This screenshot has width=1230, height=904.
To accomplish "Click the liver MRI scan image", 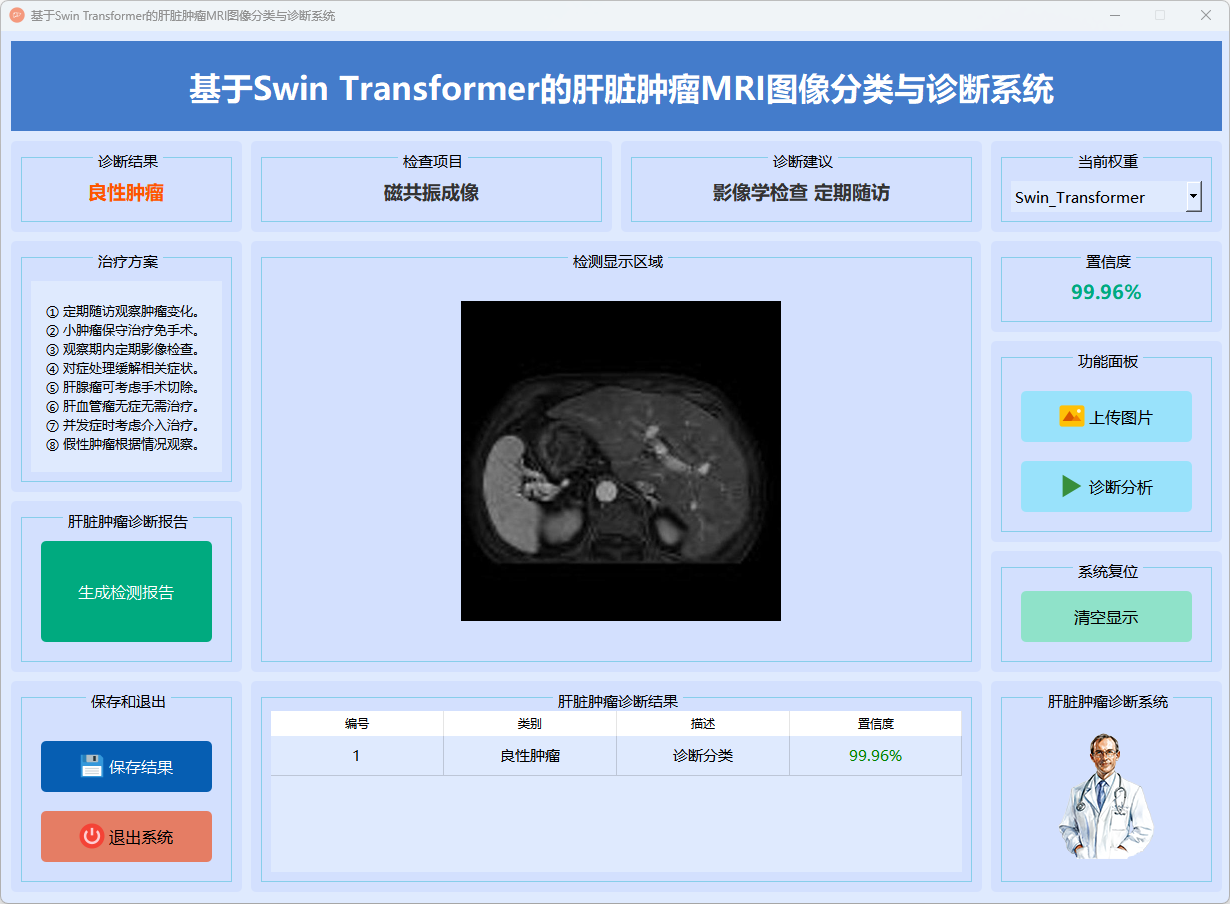I will pos(620,461).
